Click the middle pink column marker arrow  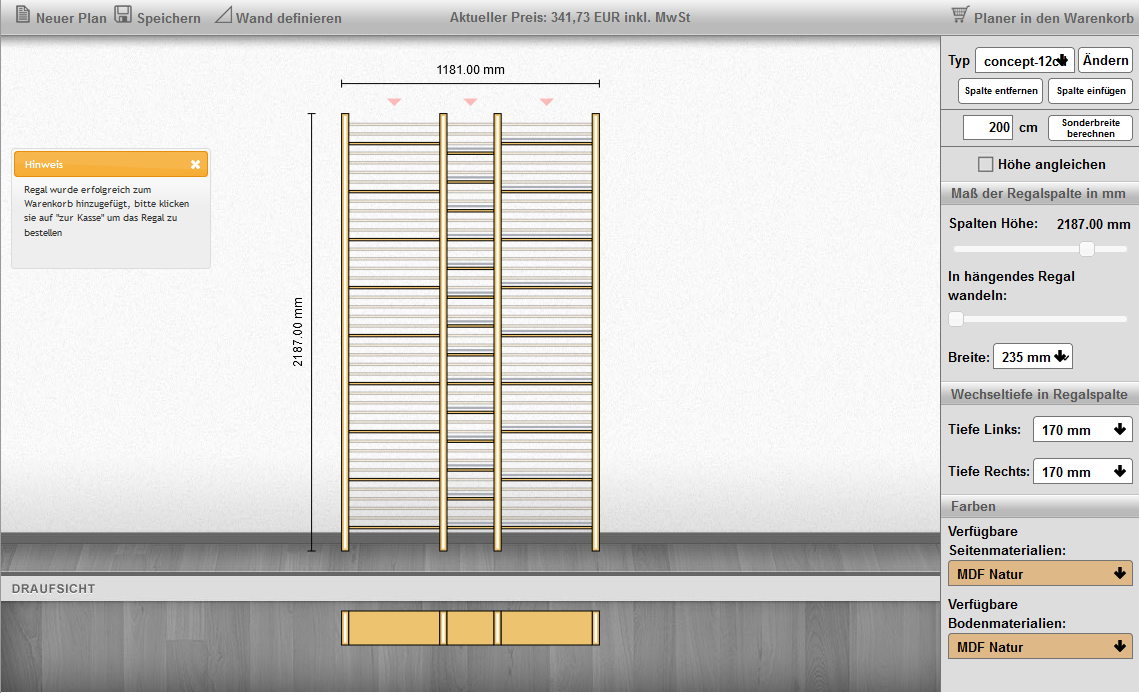(470, 101)
